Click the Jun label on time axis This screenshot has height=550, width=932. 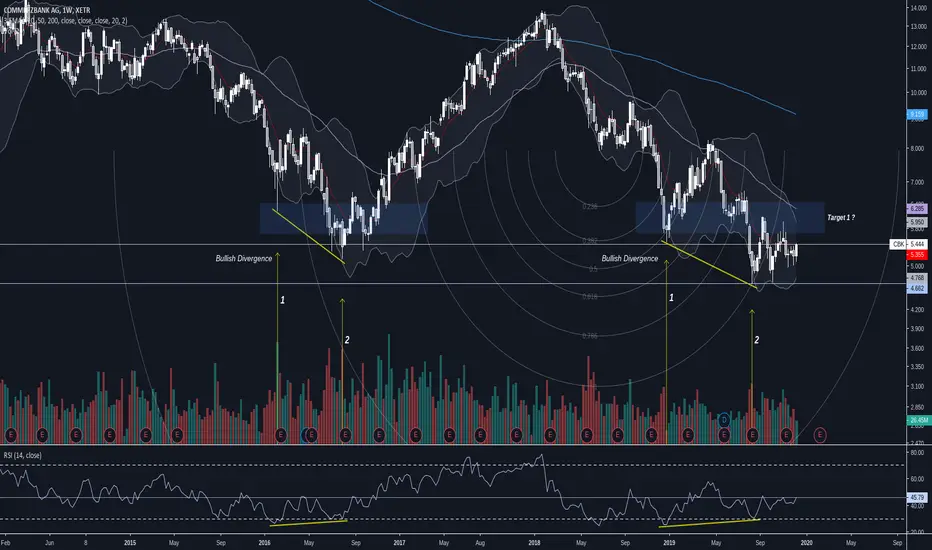tap(49, 542)
